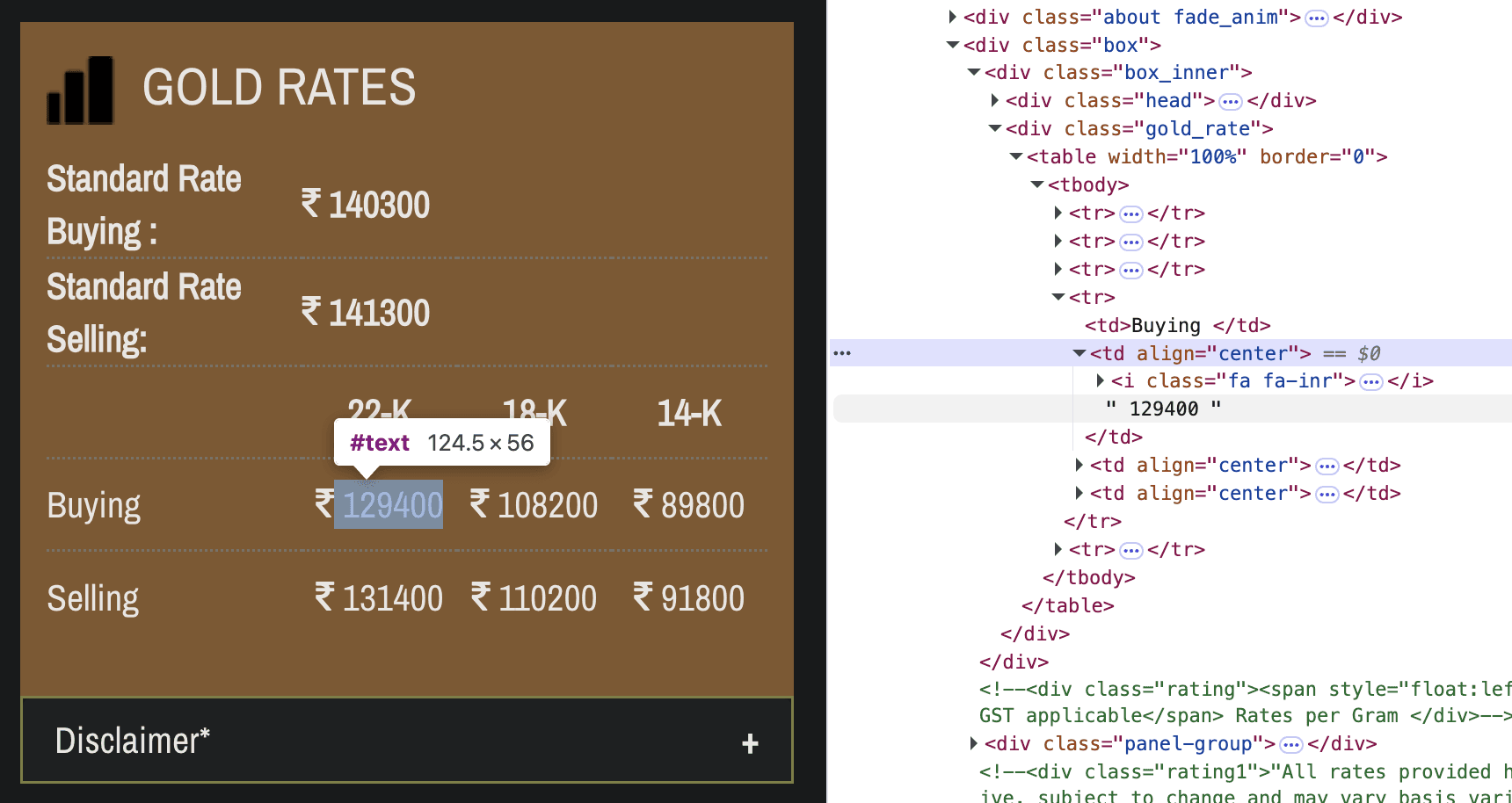Screen dimensions: 1512x803
Task: Click ellipsis badge inside the head div
Action: click(1231, 102)
